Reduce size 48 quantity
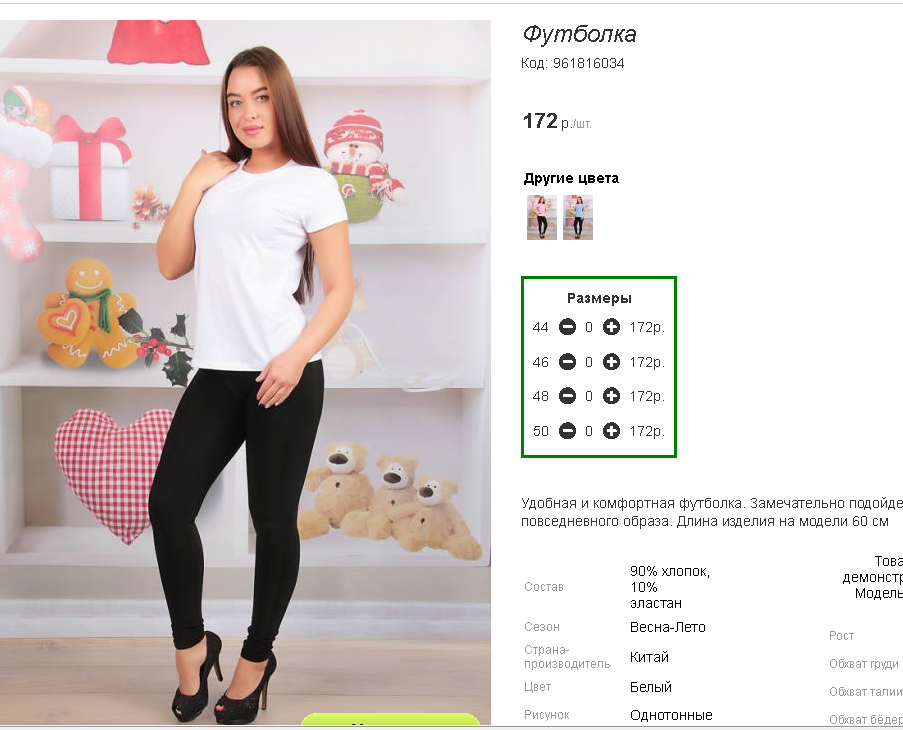903x730 pixels. tap(567, 396)
